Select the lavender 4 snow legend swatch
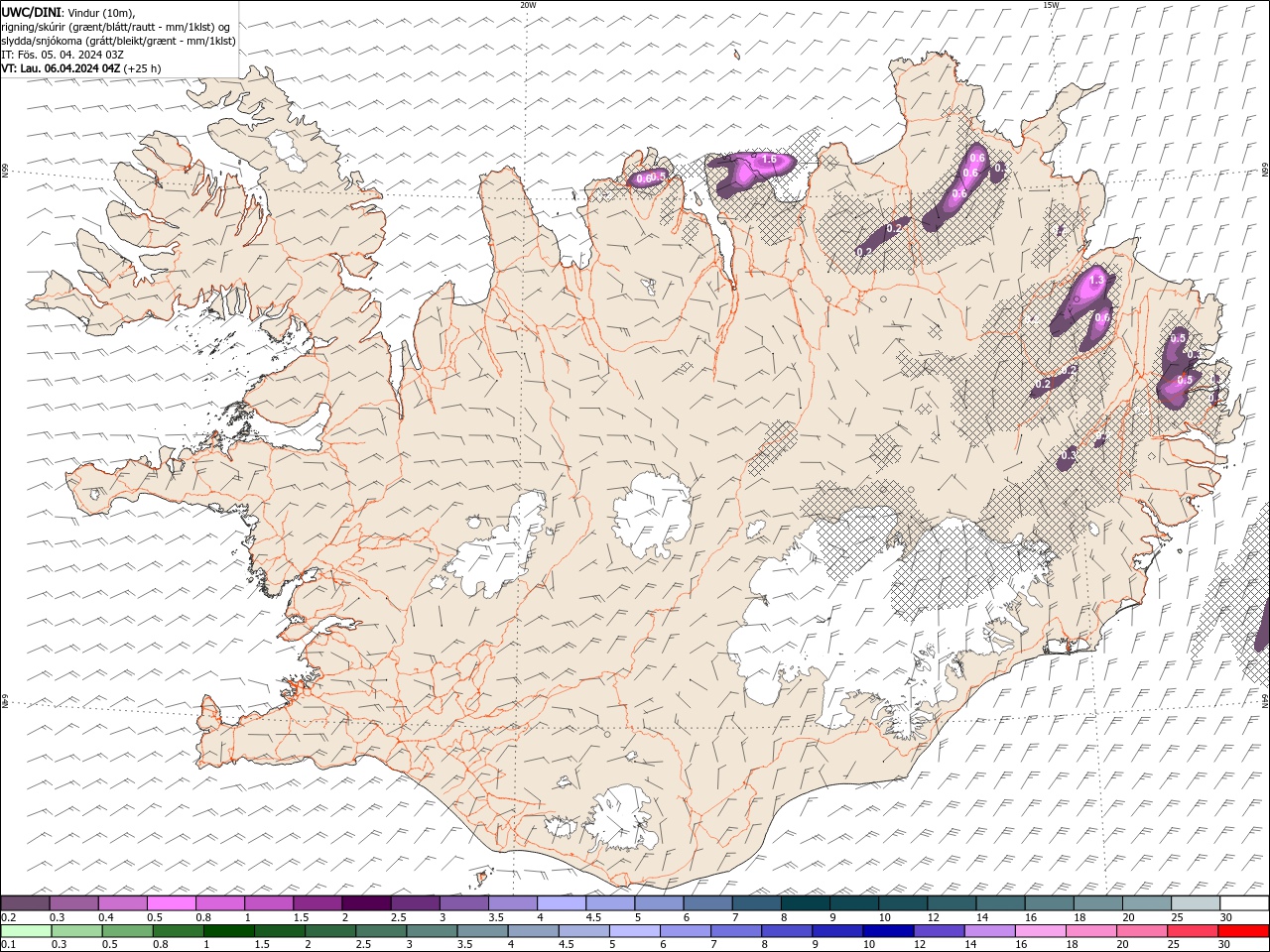1270x952 pixels. pos(562,903)
